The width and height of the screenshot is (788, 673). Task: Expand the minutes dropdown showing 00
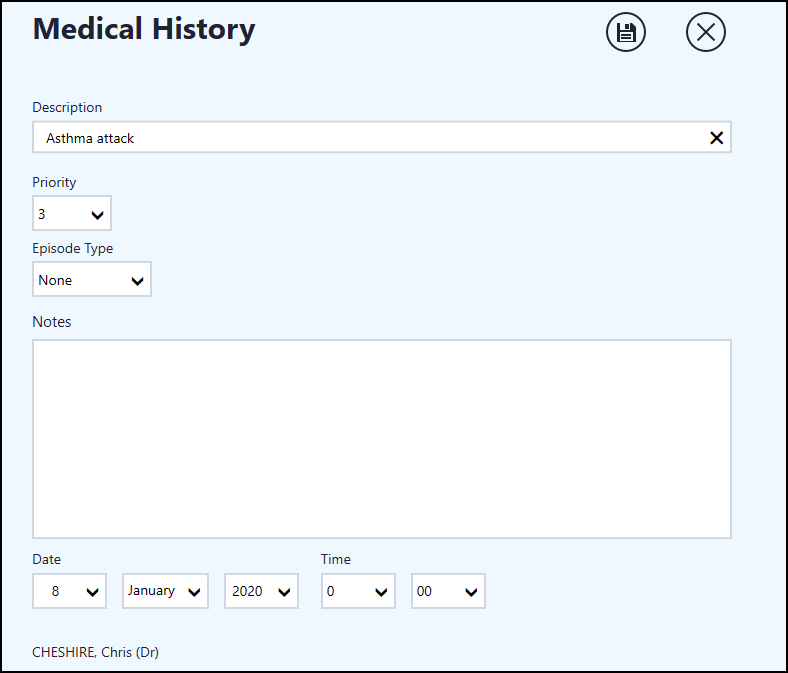448,591
